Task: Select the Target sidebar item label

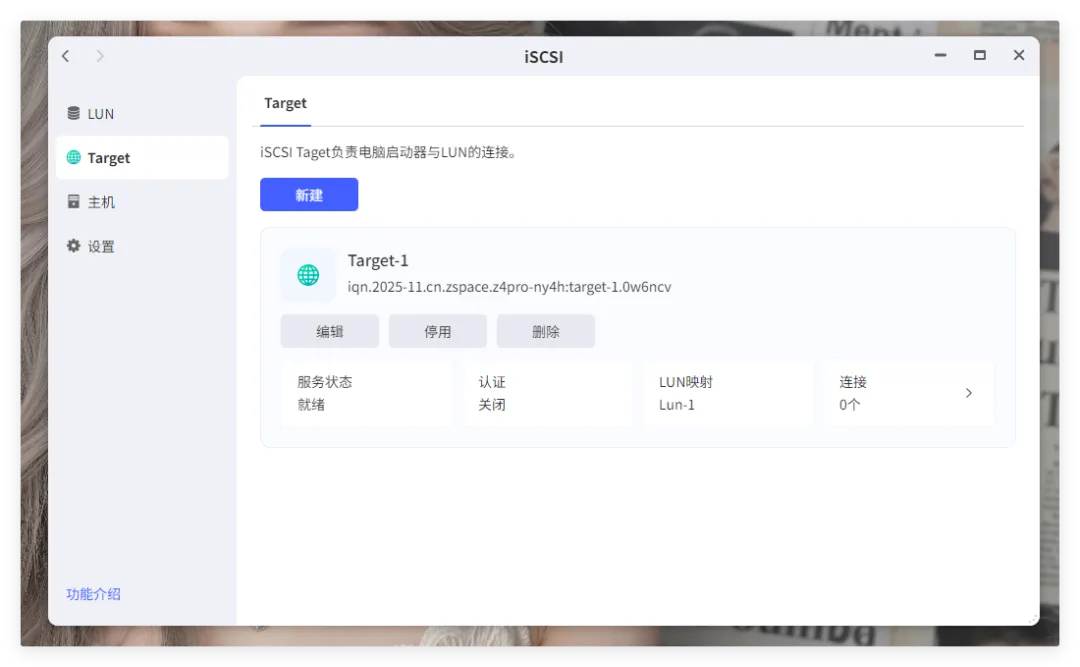Action: pos(109,158)
